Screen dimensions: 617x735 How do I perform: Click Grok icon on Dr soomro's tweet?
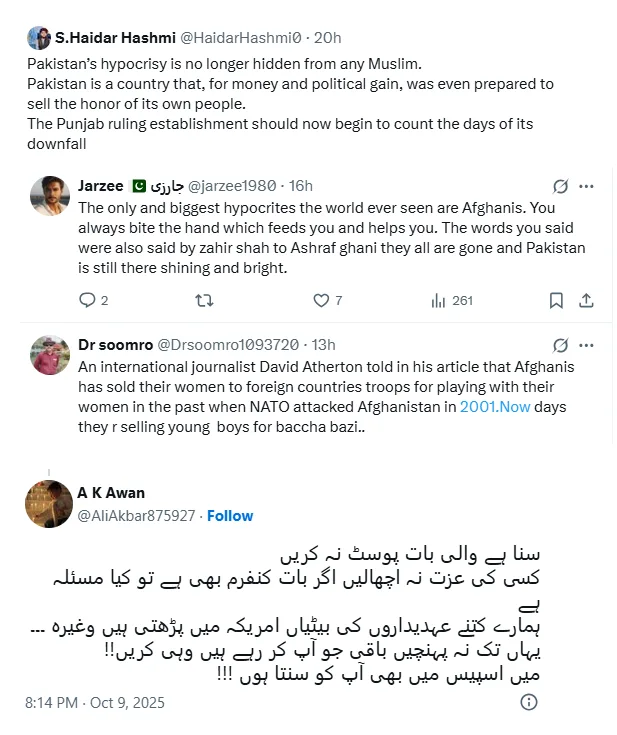560,345
